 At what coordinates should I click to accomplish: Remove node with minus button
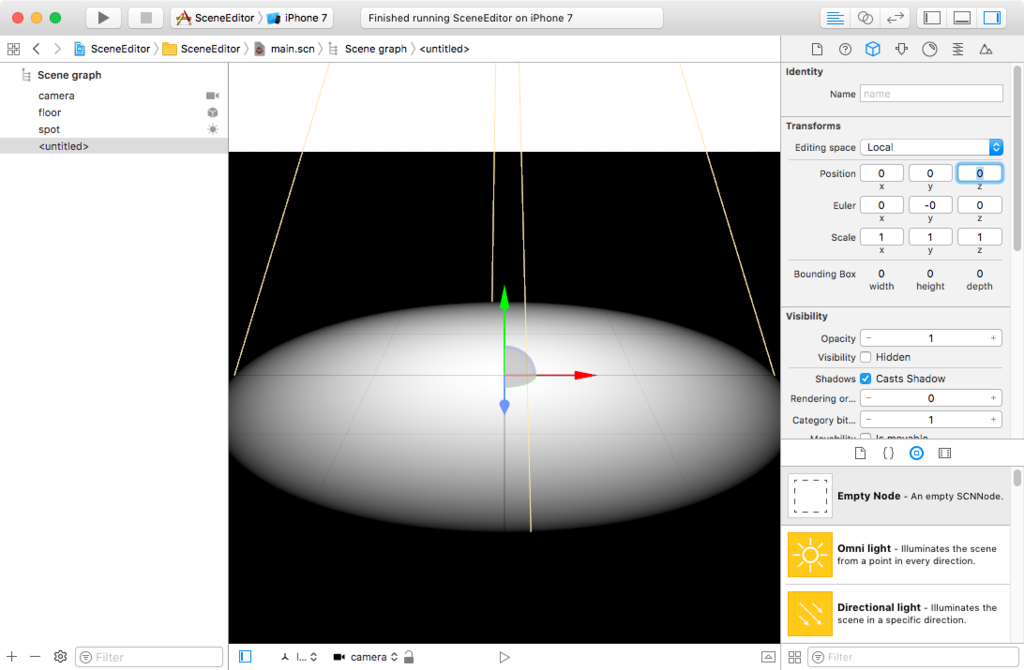pos(35,657)
